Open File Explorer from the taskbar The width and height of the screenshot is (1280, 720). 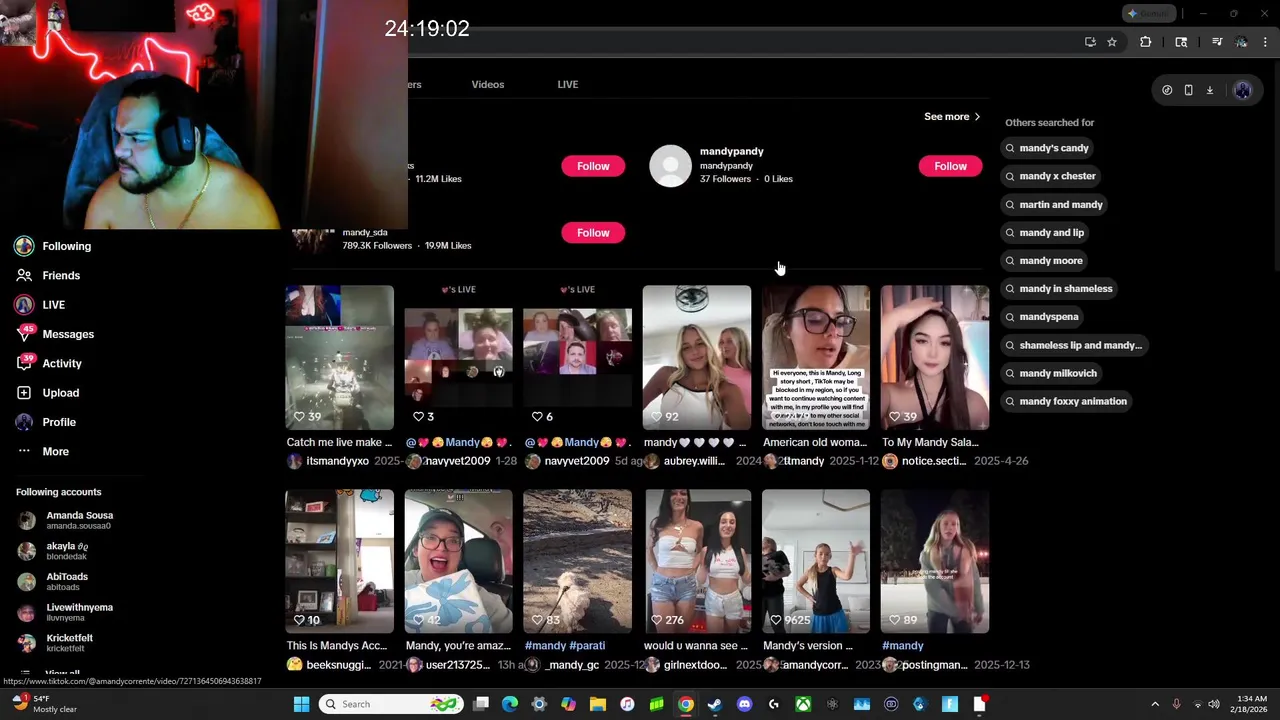[598, 704]
